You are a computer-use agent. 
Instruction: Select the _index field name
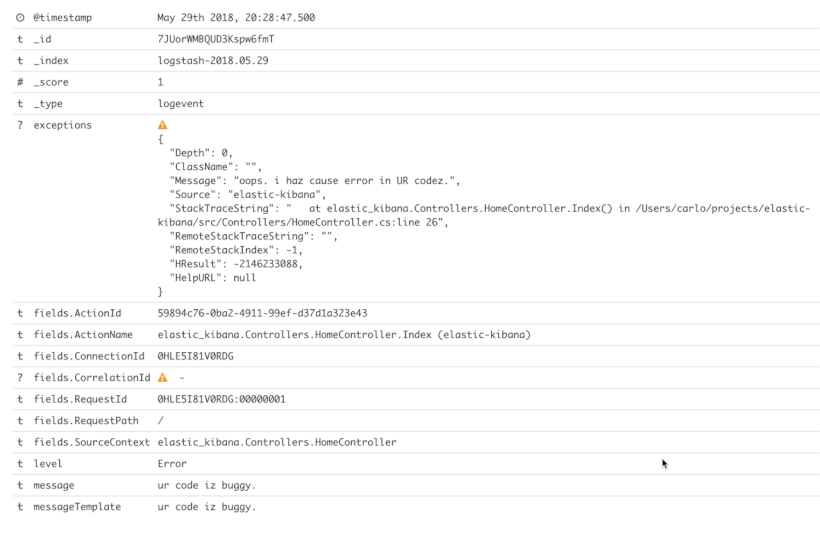(51, 61)
